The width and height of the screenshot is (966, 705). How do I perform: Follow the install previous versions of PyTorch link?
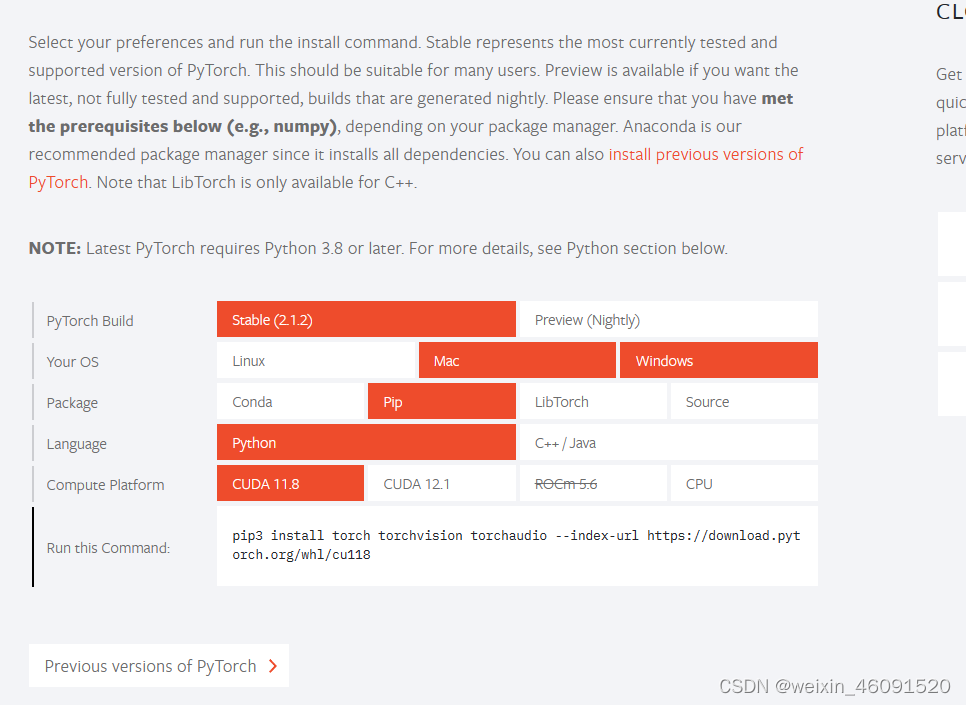705,155
